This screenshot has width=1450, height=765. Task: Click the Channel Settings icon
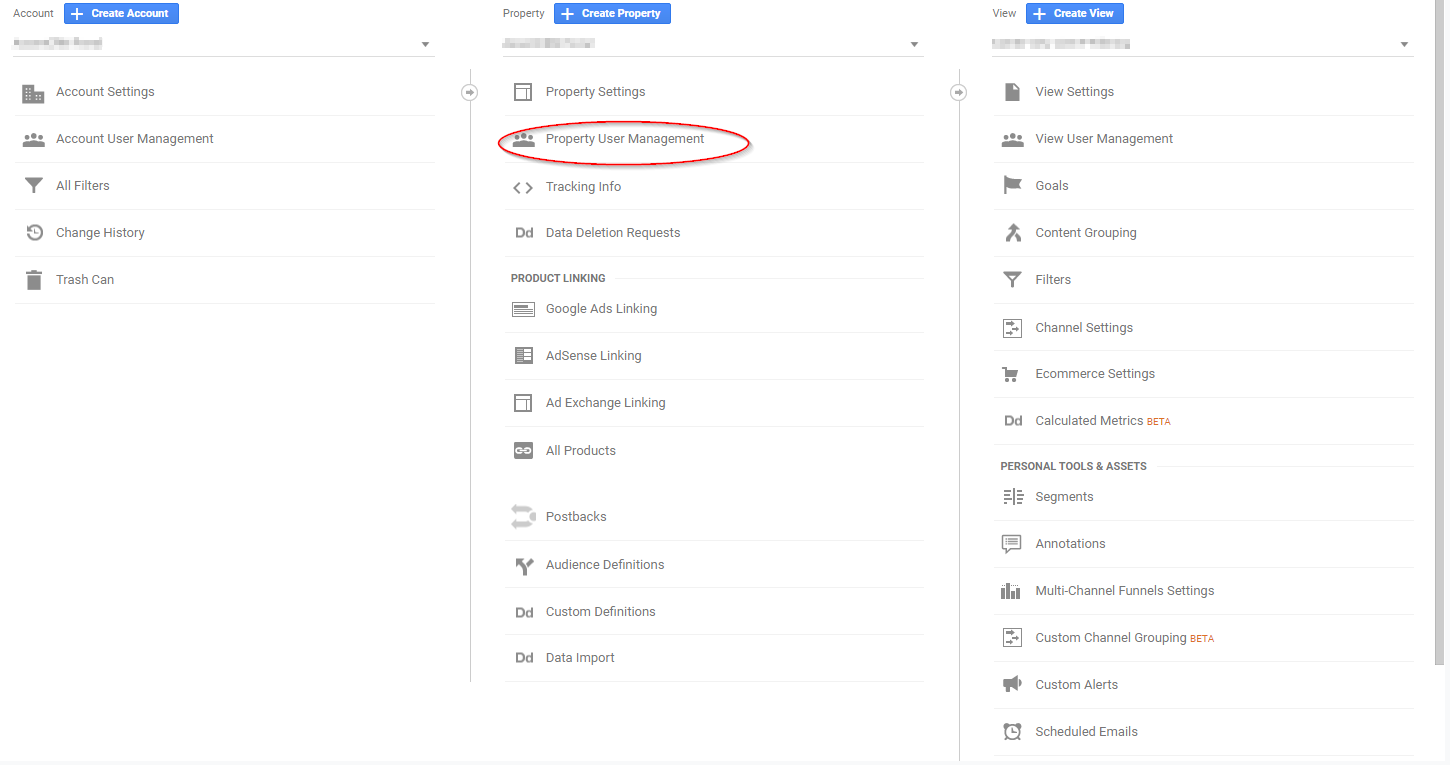pos(1013,328)
